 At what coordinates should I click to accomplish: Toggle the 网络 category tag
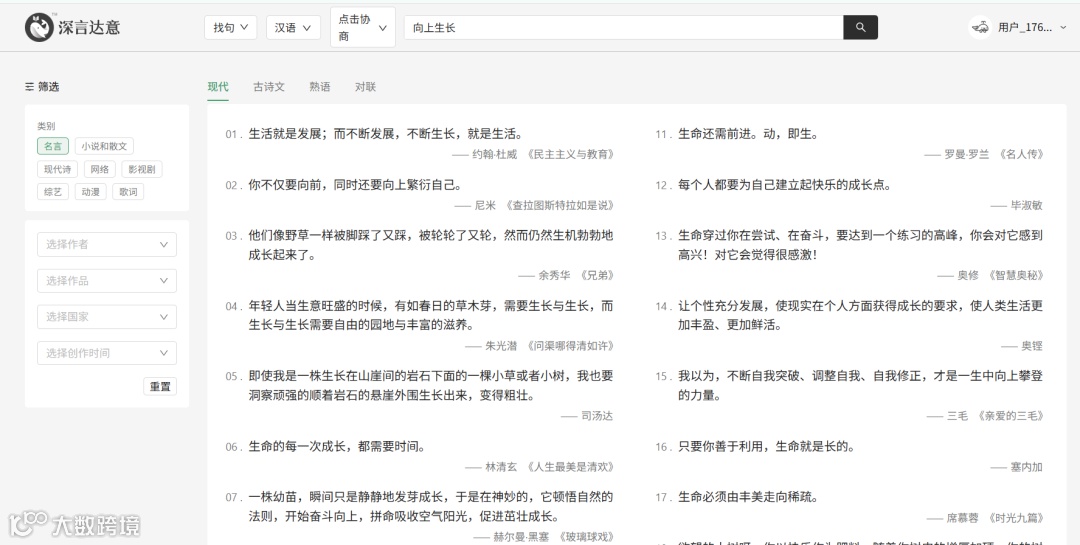coord(99,169)
